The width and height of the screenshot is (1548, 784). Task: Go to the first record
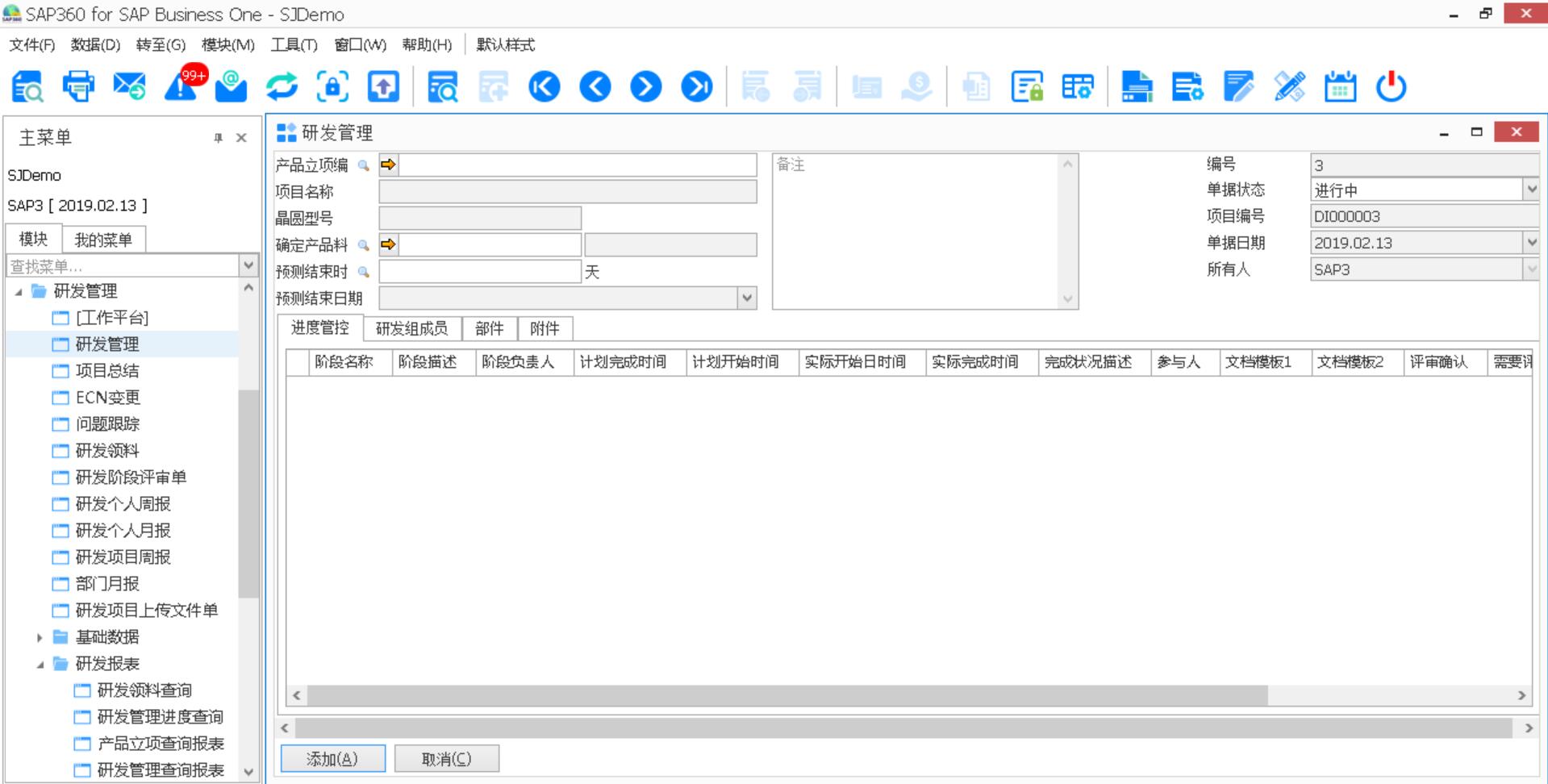tap(545, 86)
